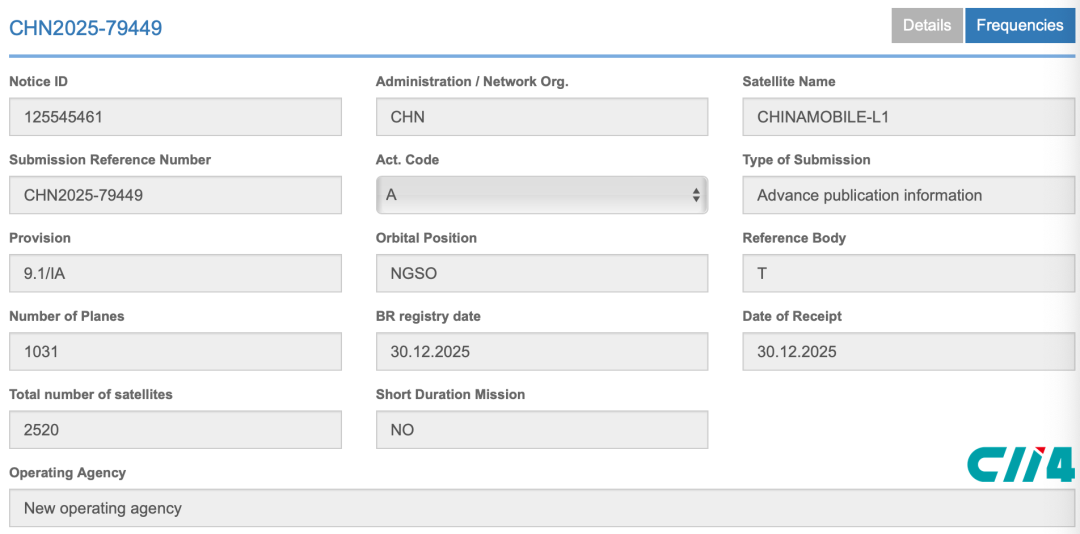This screenshot has width=1080, height=534.
Task: Focus the Submission Reference Number field
Action: [x=175, y=195]
